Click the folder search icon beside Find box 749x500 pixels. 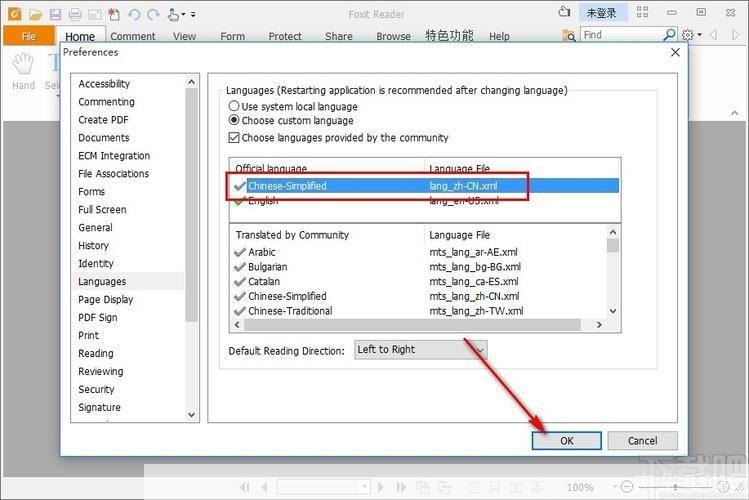tap(569, 35)
